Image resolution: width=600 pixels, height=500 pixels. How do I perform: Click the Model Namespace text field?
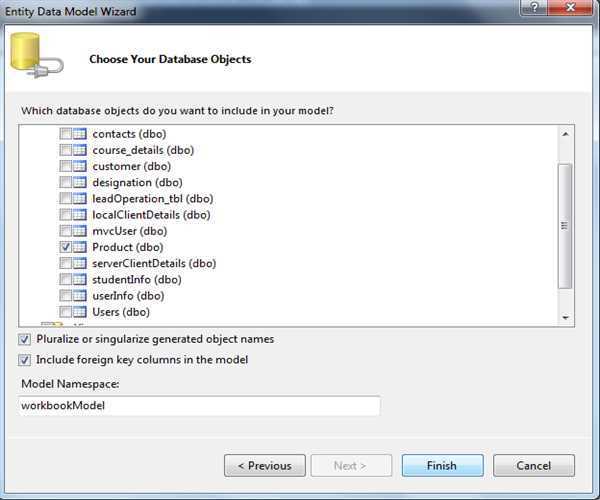pyautogui.click(x=199, y=406)
